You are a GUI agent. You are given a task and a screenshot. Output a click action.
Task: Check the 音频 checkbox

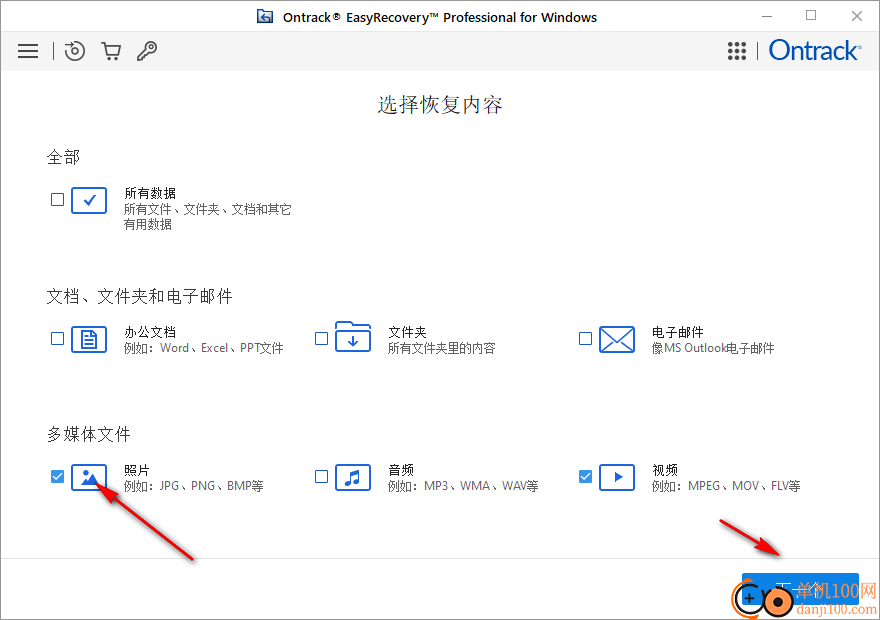(321, 477)
